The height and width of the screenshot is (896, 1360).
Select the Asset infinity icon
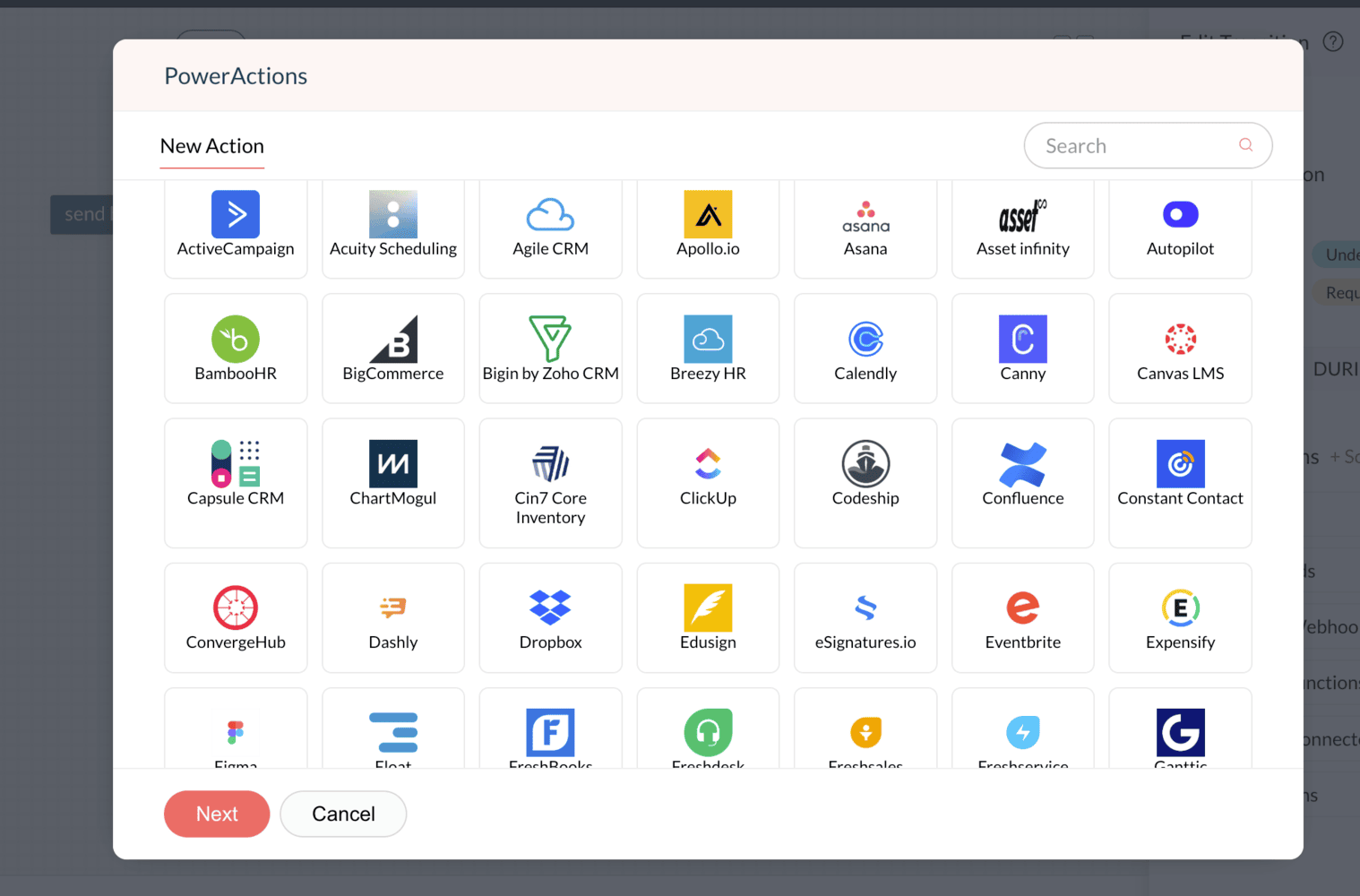(1023, 216)
